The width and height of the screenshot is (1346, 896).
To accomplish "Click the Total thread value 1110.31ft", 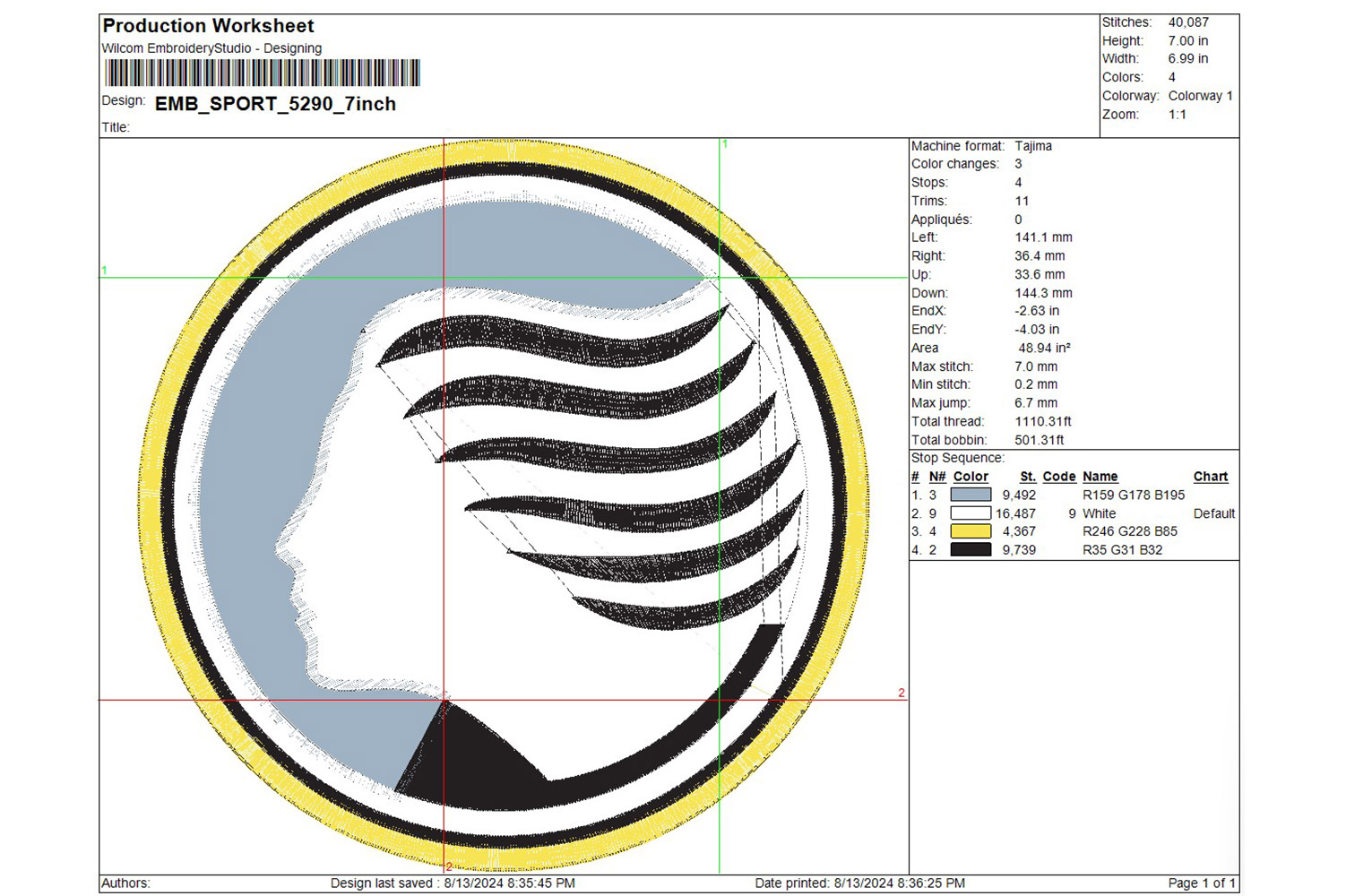I will (x=1042, y=422).
